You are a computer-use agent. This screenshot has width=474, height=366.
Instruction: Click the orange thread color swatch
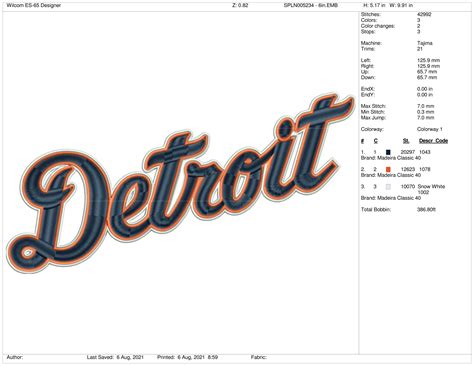coord(388,169)
